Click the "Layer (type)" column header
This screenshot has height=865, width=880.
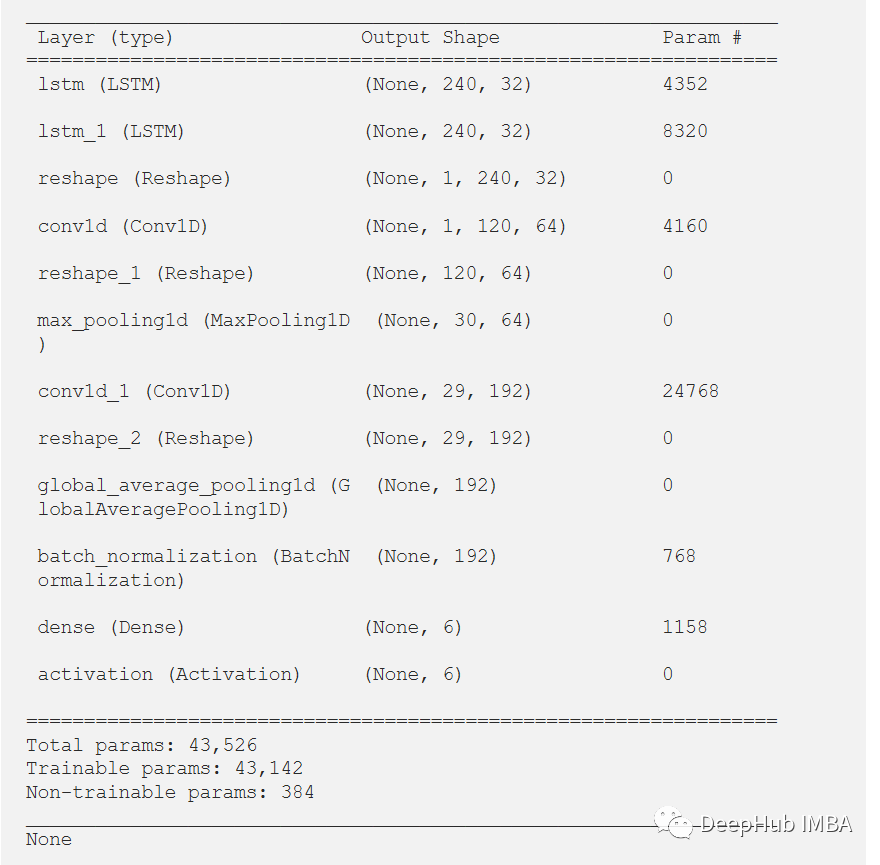tap(105, 38)
